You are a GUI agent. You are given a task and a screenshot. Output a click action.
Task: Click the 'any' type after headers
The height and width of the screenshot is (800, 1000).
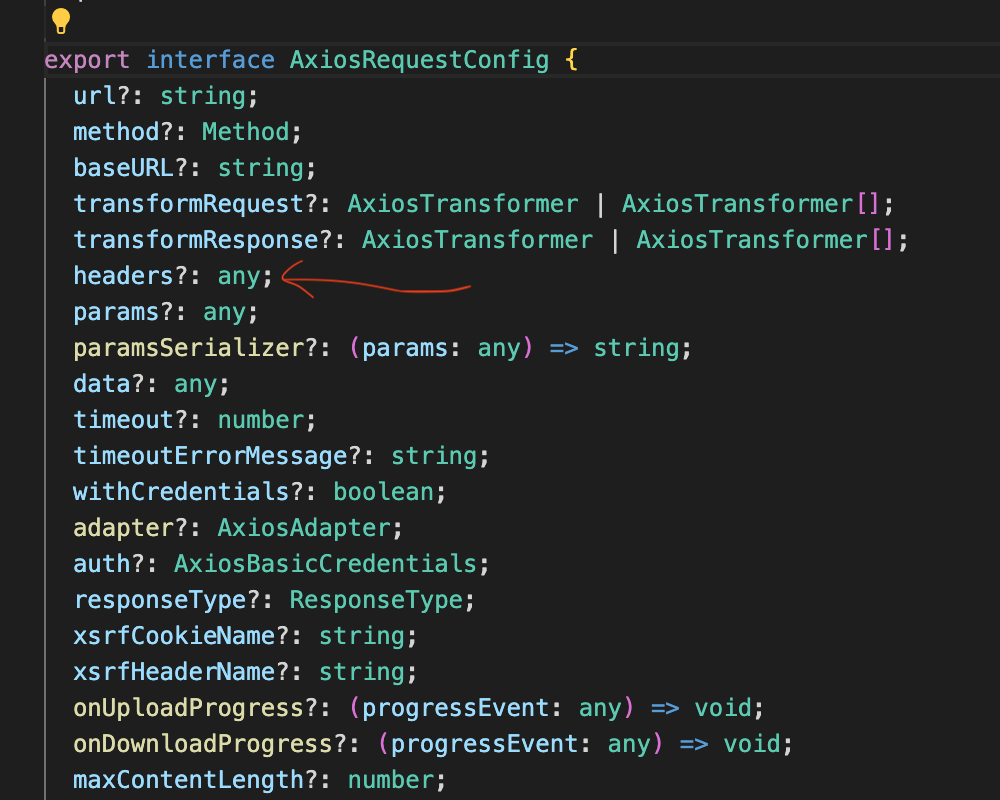[239, 276]
